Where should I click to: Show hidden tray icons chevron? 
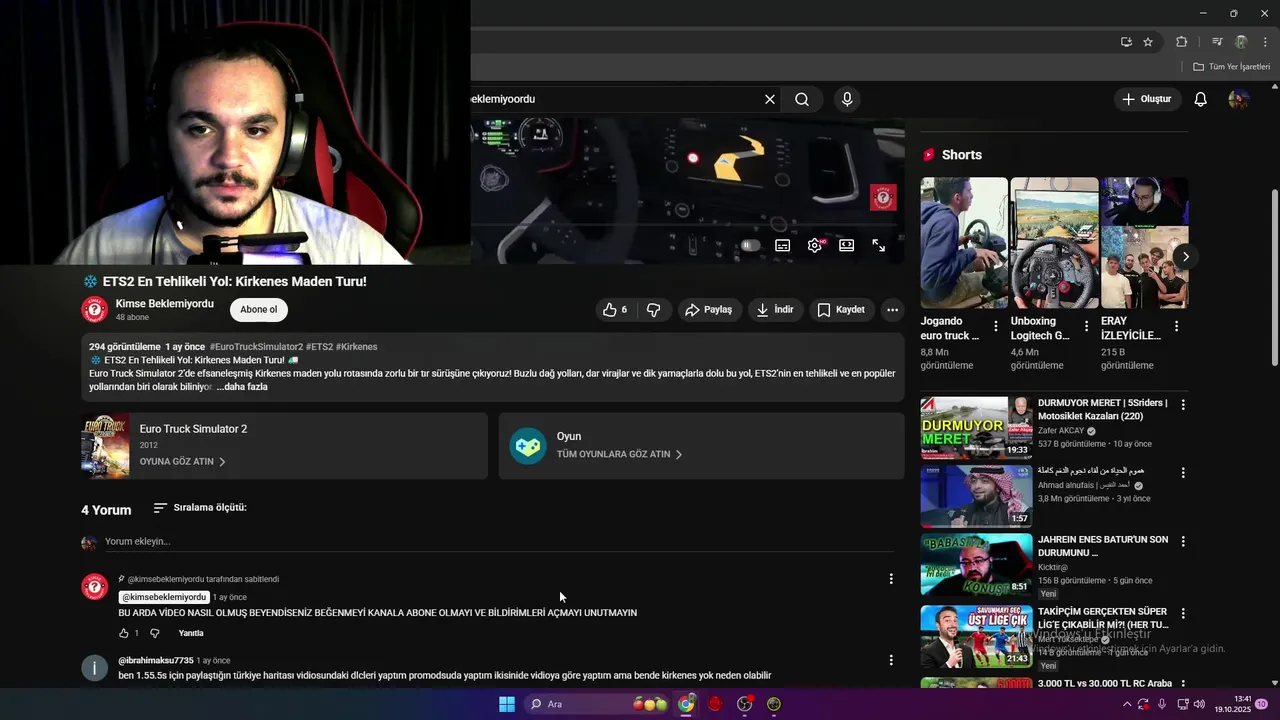tap(1127, 704)
